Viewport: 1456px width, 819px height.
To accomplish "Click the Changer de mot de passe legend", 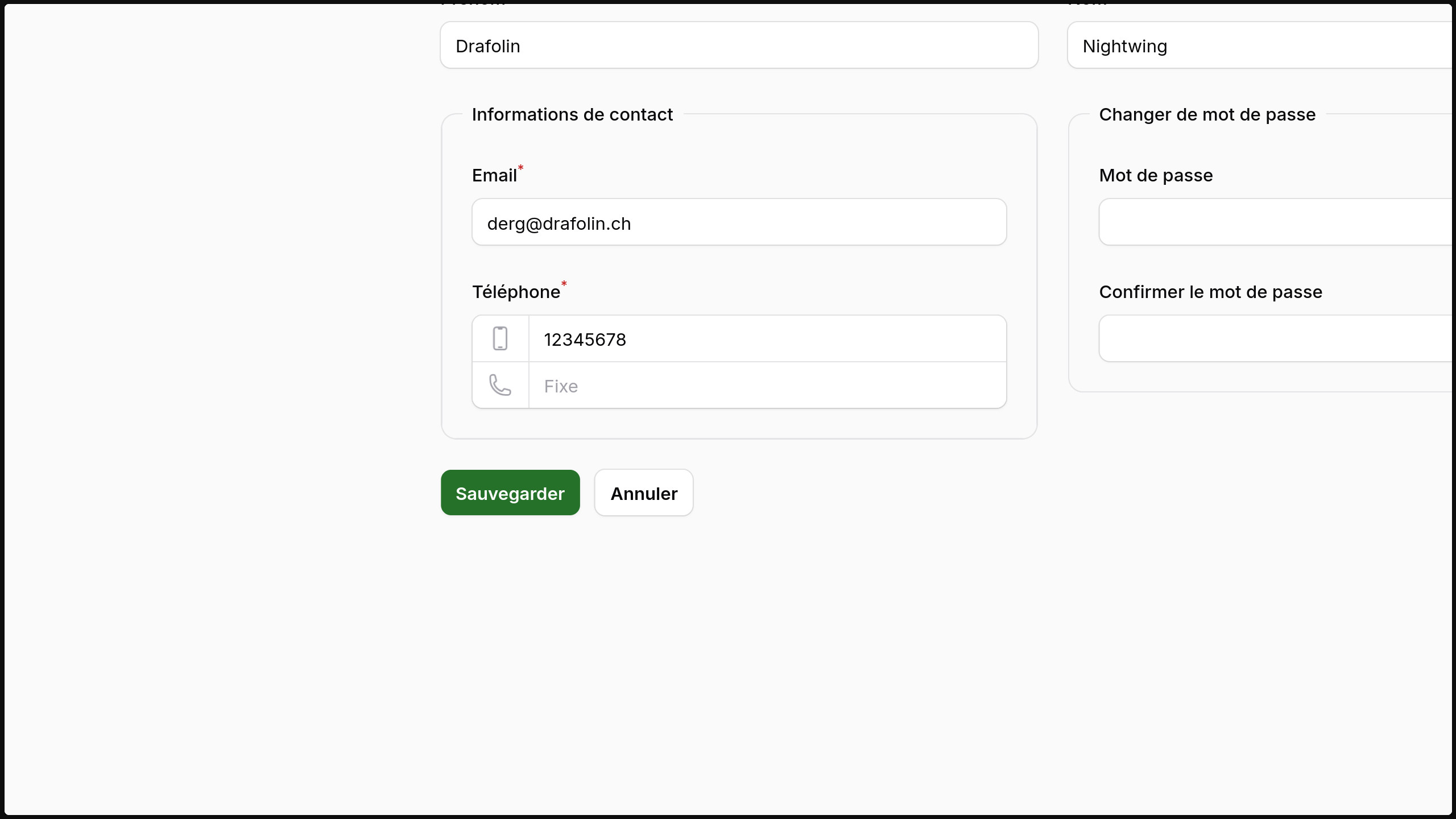I will click(1207, 115).
